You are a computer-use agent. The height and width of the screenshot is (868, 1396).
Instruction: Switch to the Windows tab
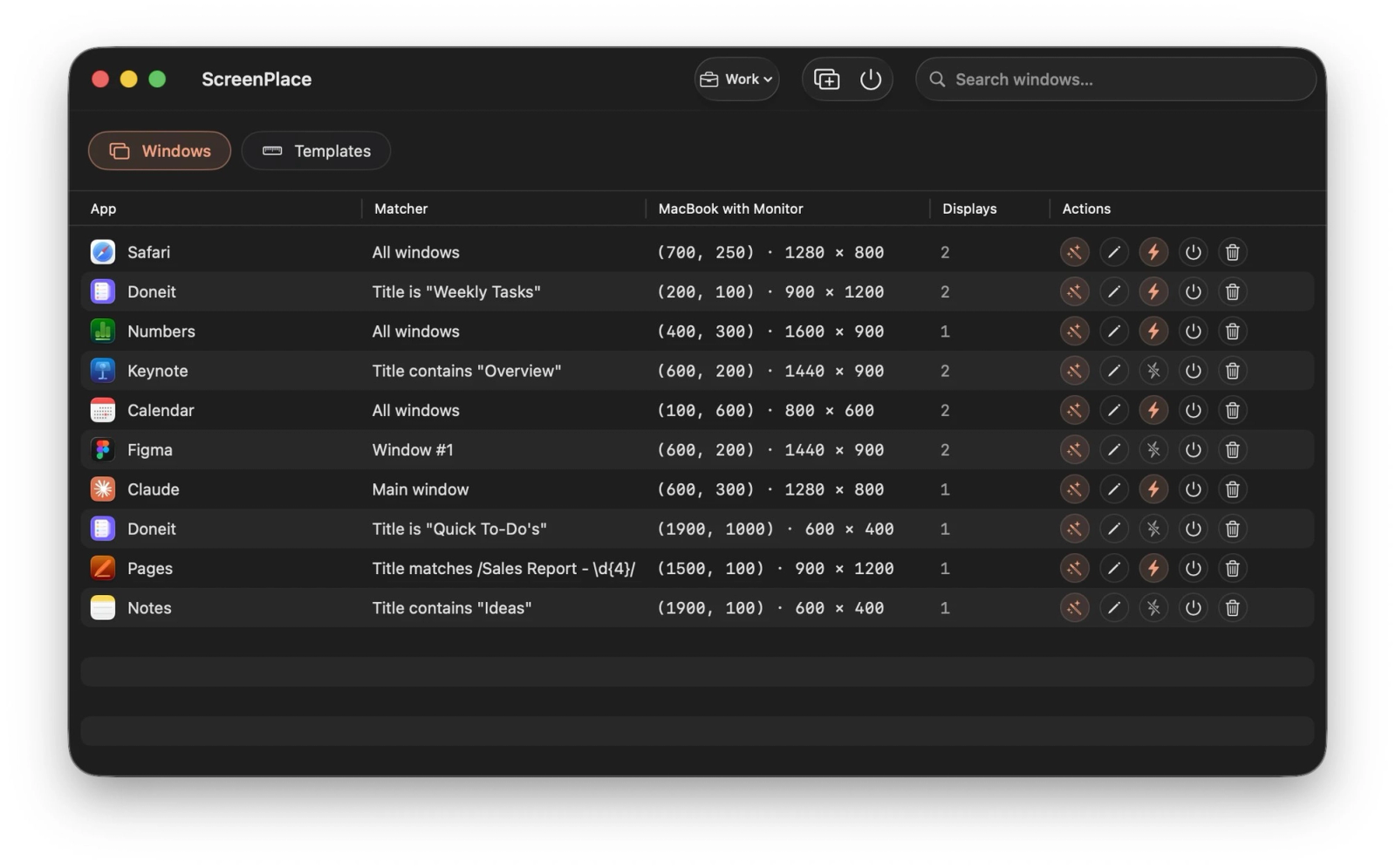[x=160, y=151]
